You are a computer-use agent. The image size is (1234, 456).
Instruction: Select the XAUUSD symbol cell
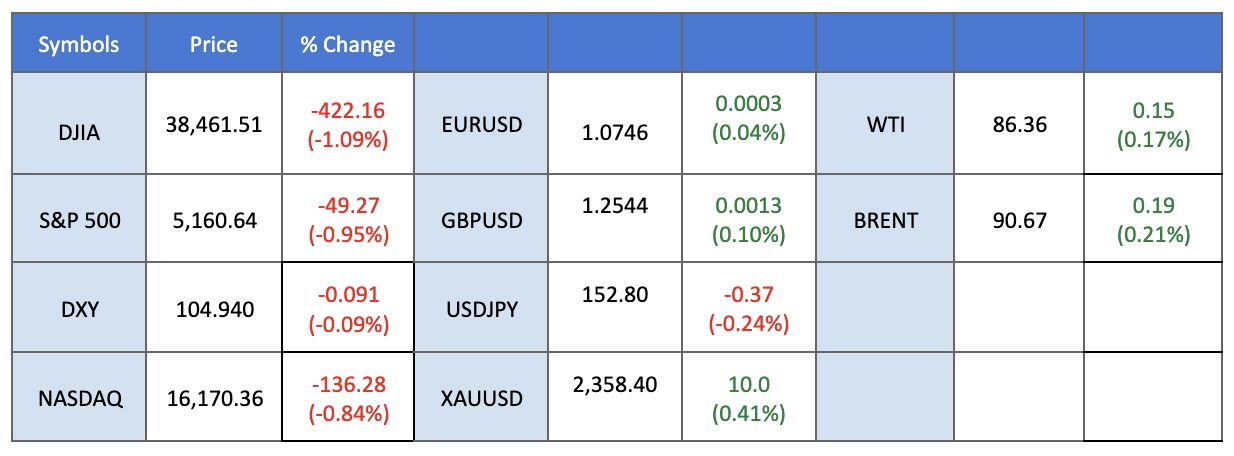click(481, 398)
